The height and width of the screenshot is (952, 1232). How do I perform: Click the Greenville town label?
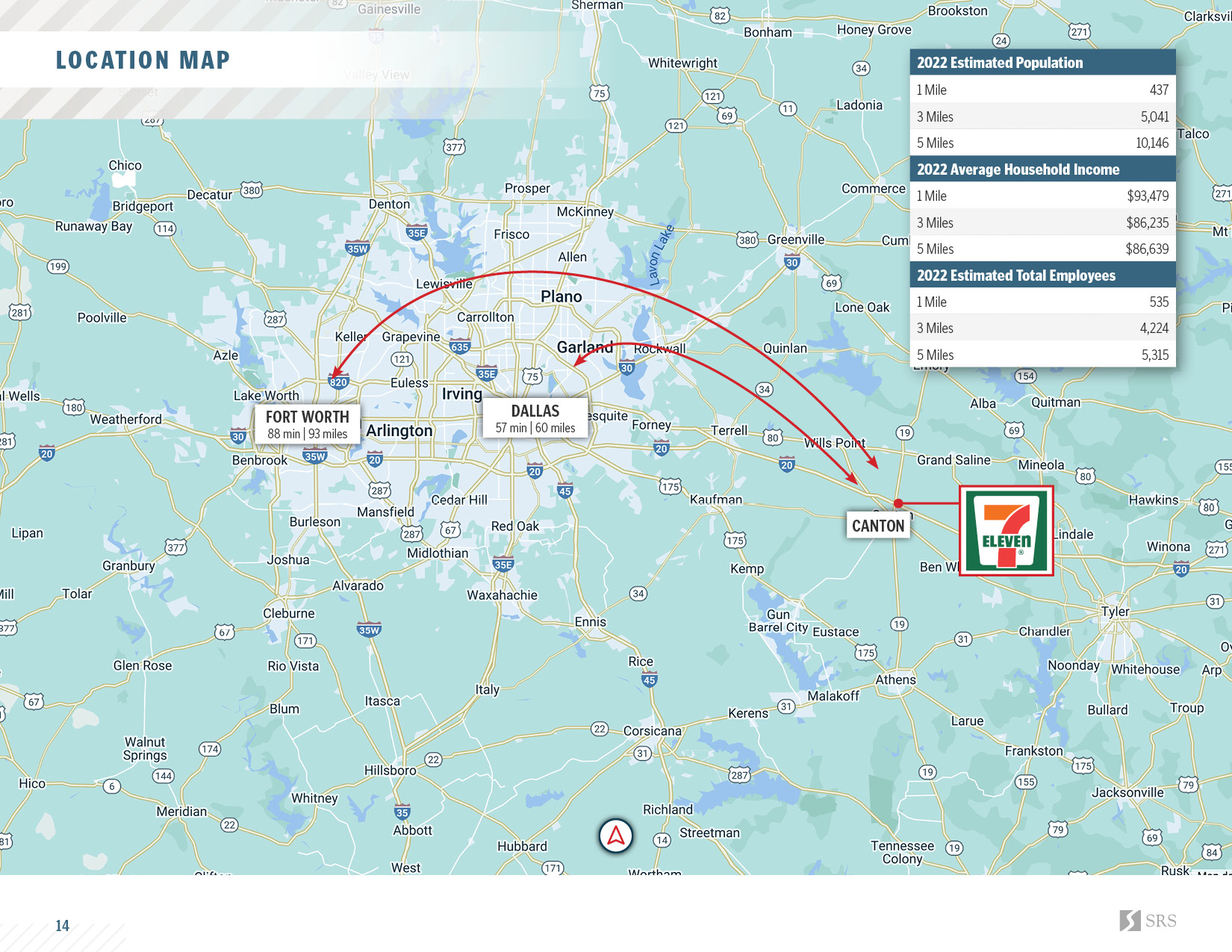[796, 240]
